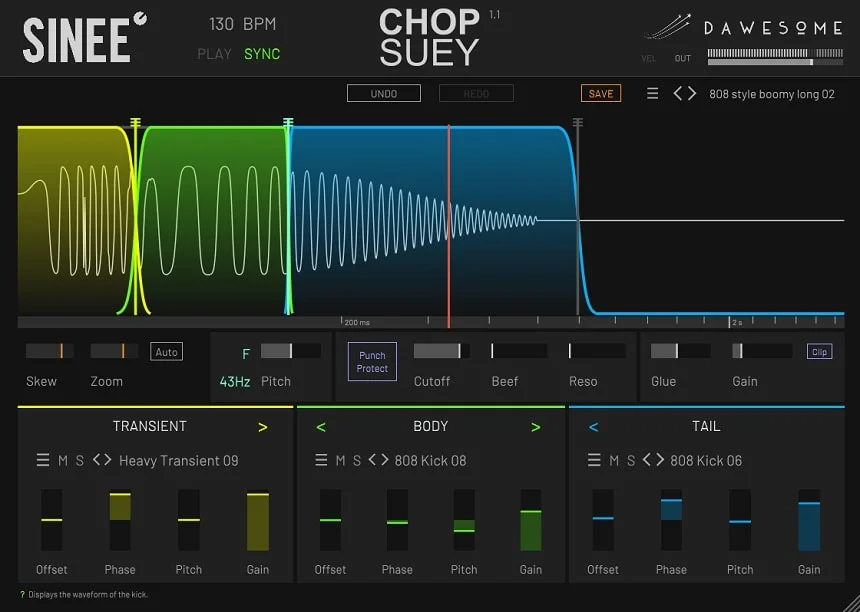Click the 43Hz frequency value

click(x=235, y=382)
